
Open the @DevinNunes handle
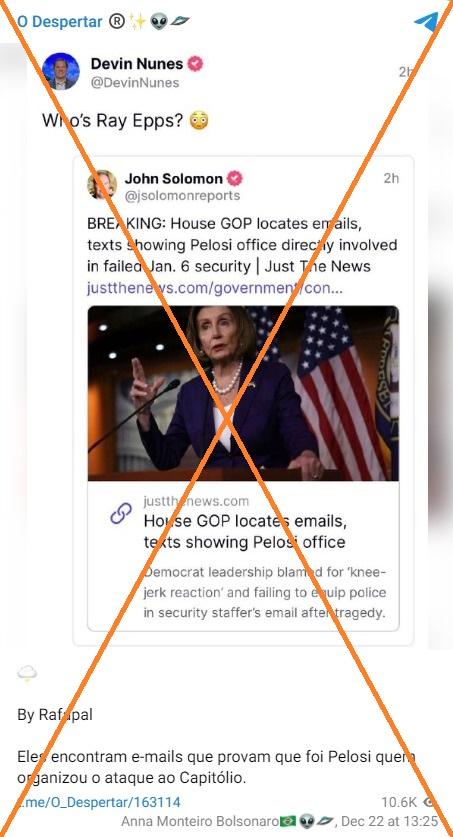pyautogui.click(x=135, y=83)
